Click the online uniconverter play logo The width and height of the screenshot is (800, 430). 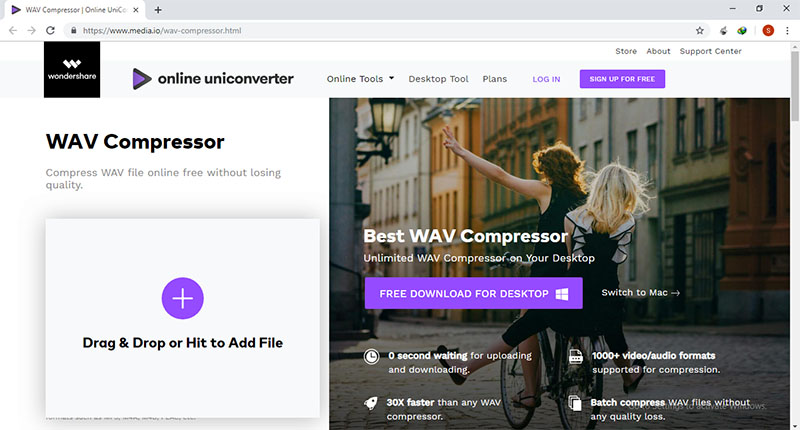click(x=142, y=79)
